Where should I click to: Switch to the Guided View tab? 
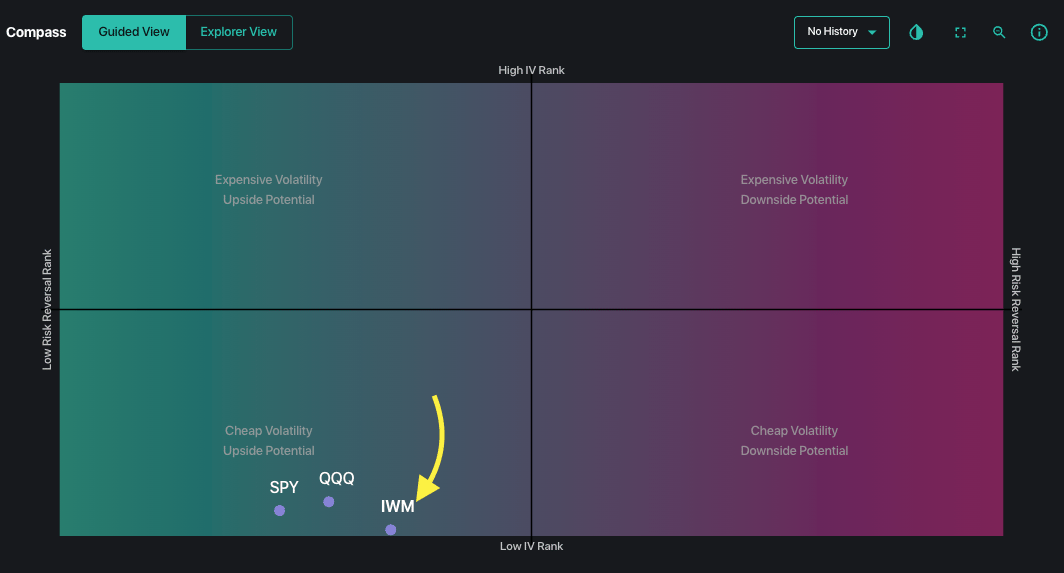134,32
